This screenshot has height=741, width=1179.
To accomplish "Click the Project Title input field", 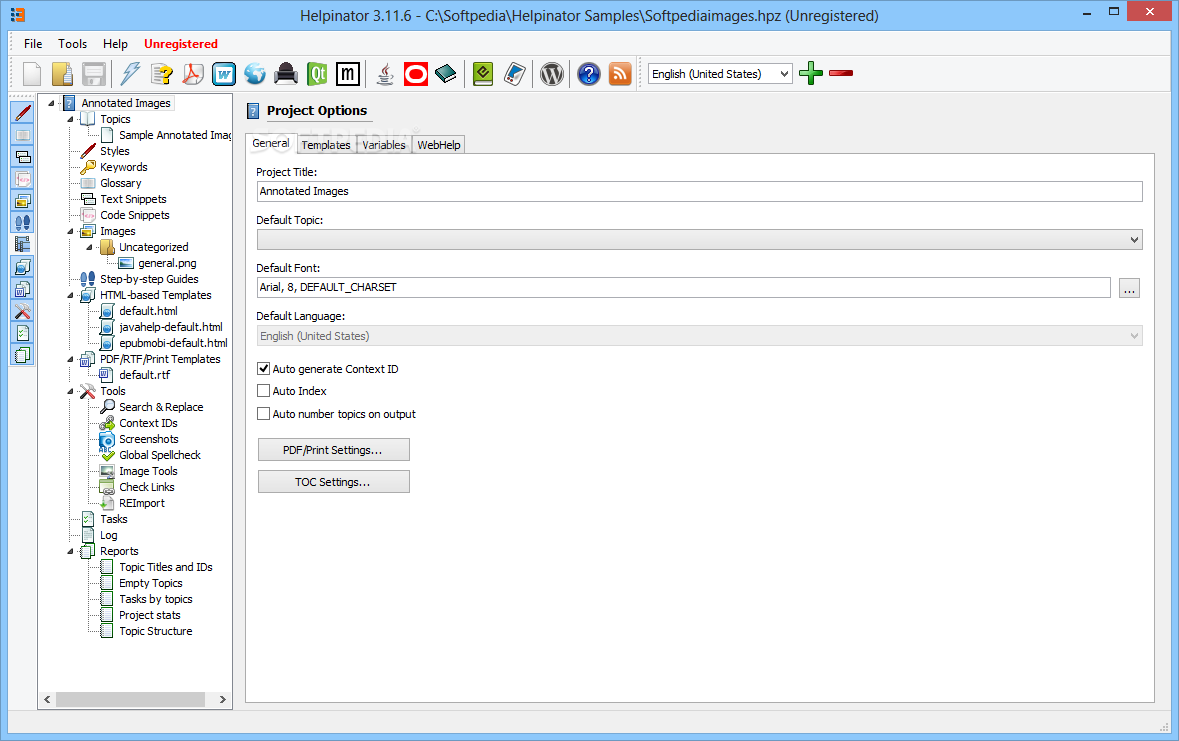I will tap(699, 191).
